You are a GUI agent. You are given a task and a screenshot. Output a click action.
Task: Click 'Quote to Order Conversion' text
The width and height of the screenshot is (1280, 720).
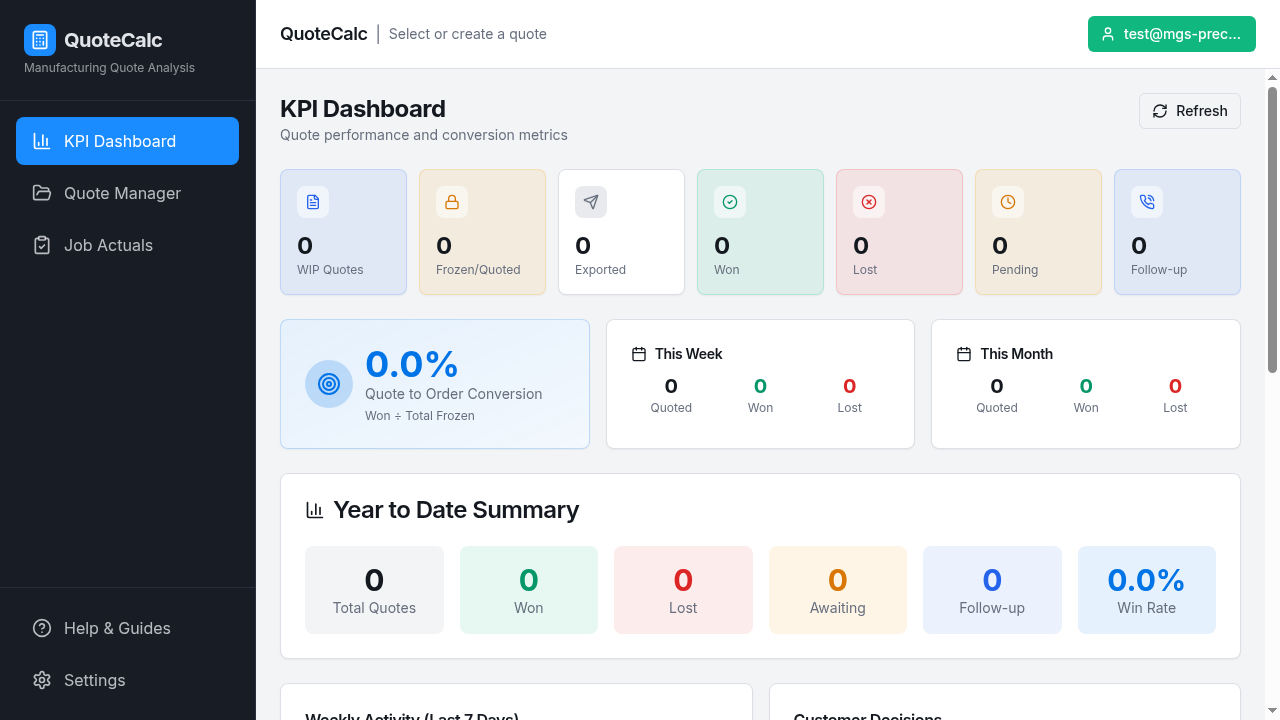(x=454, y=394)
